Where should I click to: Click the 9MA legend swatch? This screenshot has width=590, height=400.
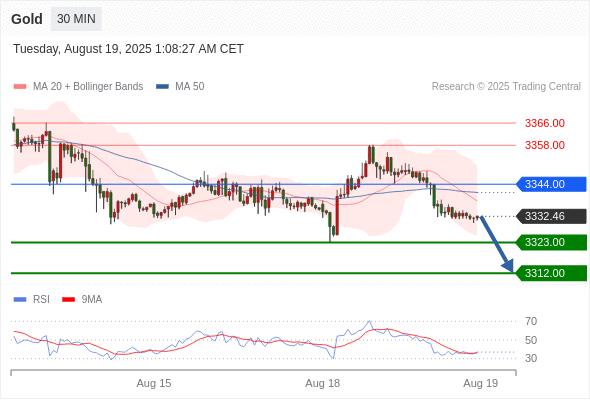[68, 300]
